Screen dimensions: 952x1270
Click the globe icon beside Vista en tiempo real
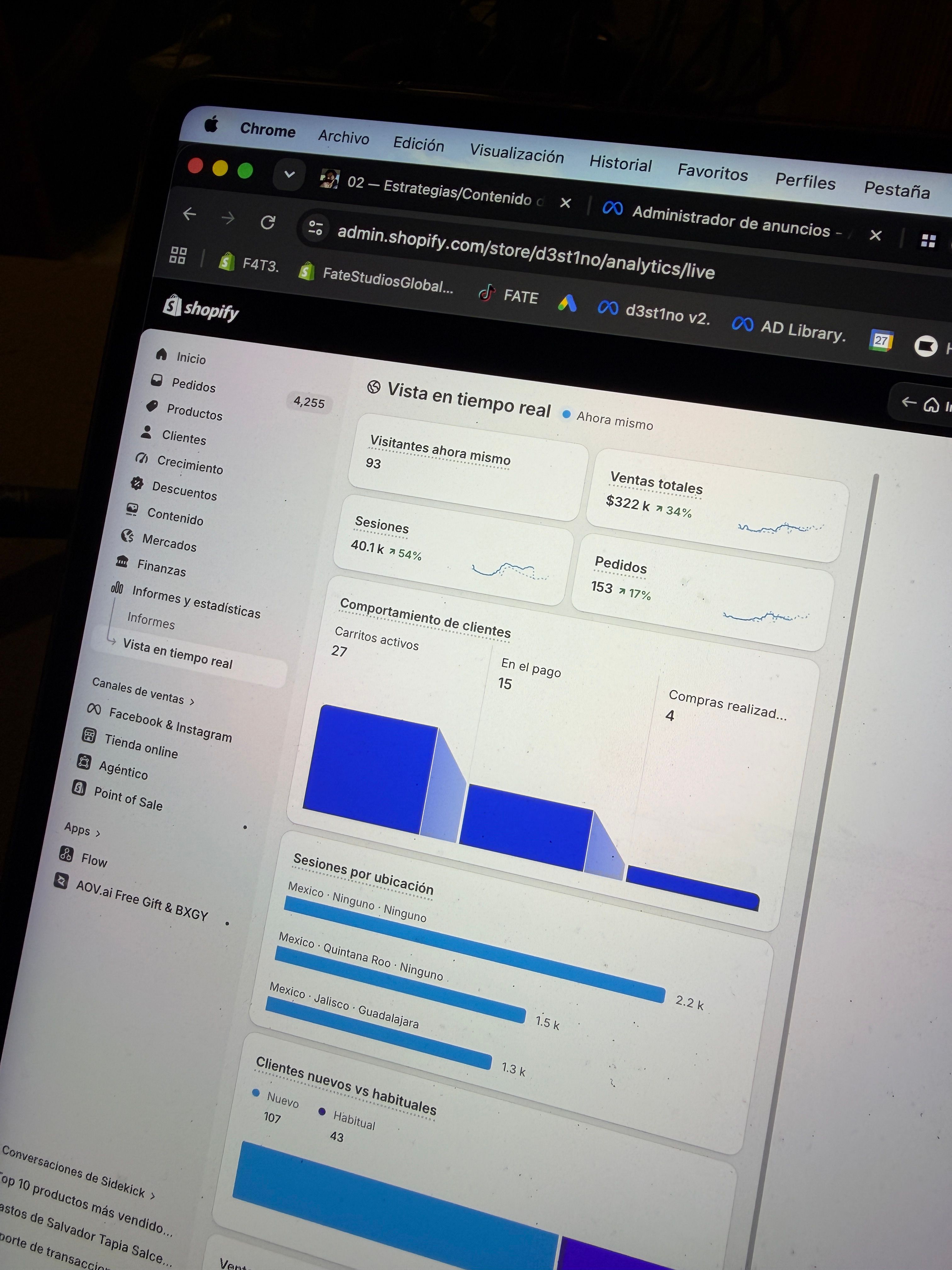[x=374, y=387]
